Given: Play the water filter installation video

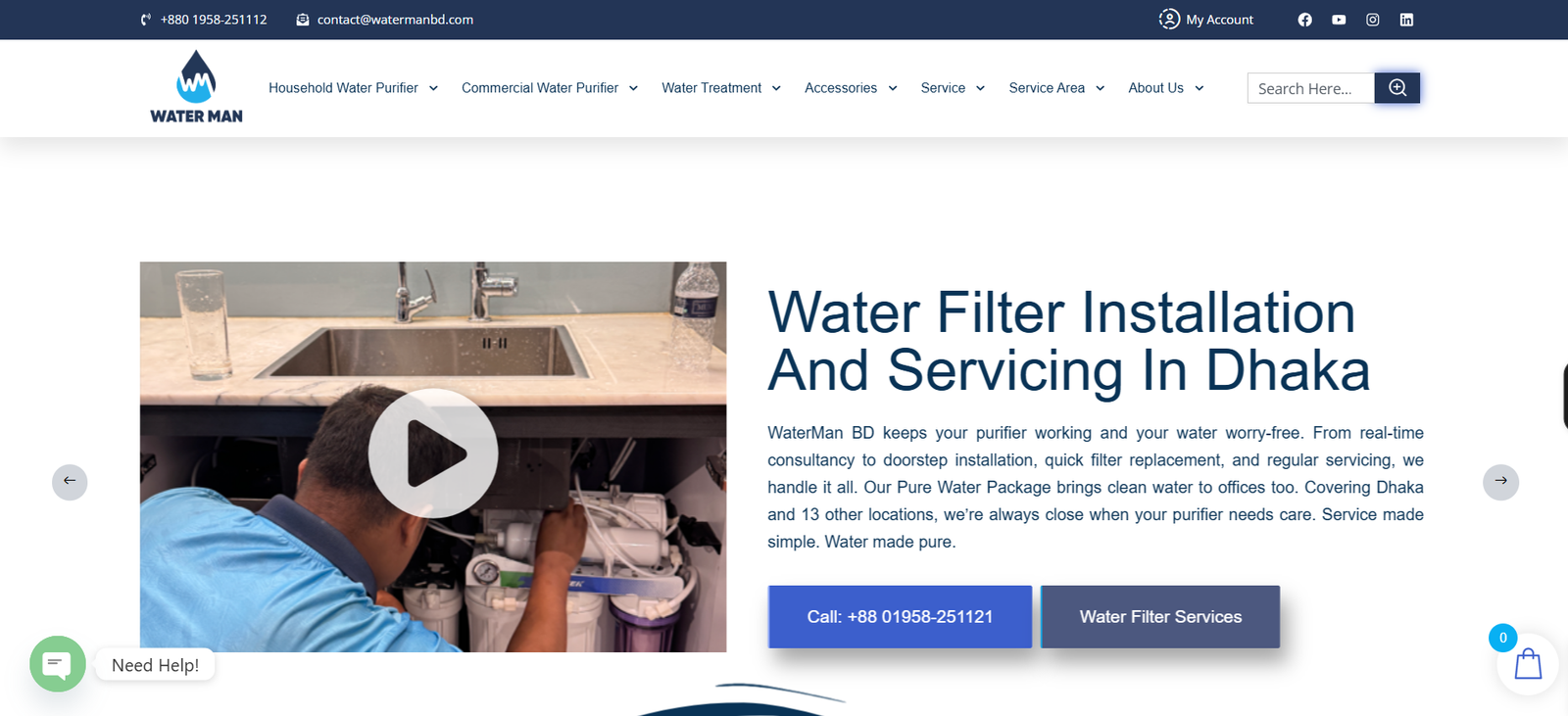Looking at the screenshot, I should pyautogui.click(x=433, y=453).
